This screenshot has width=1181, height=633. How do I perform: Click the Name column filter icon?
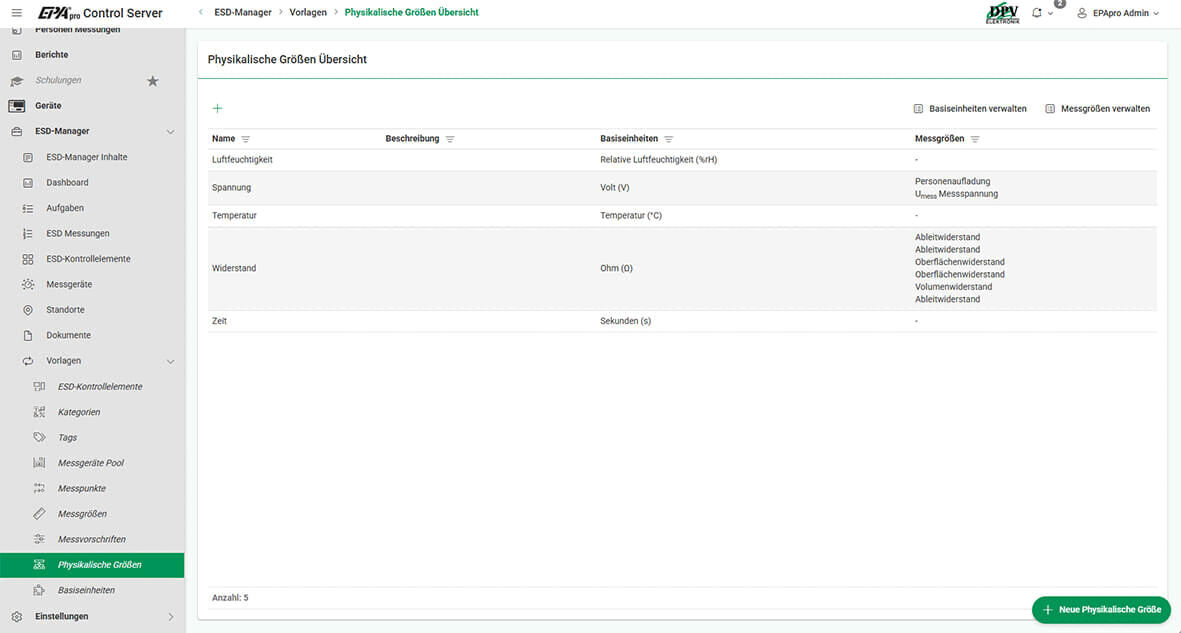(x=246, y=139)
